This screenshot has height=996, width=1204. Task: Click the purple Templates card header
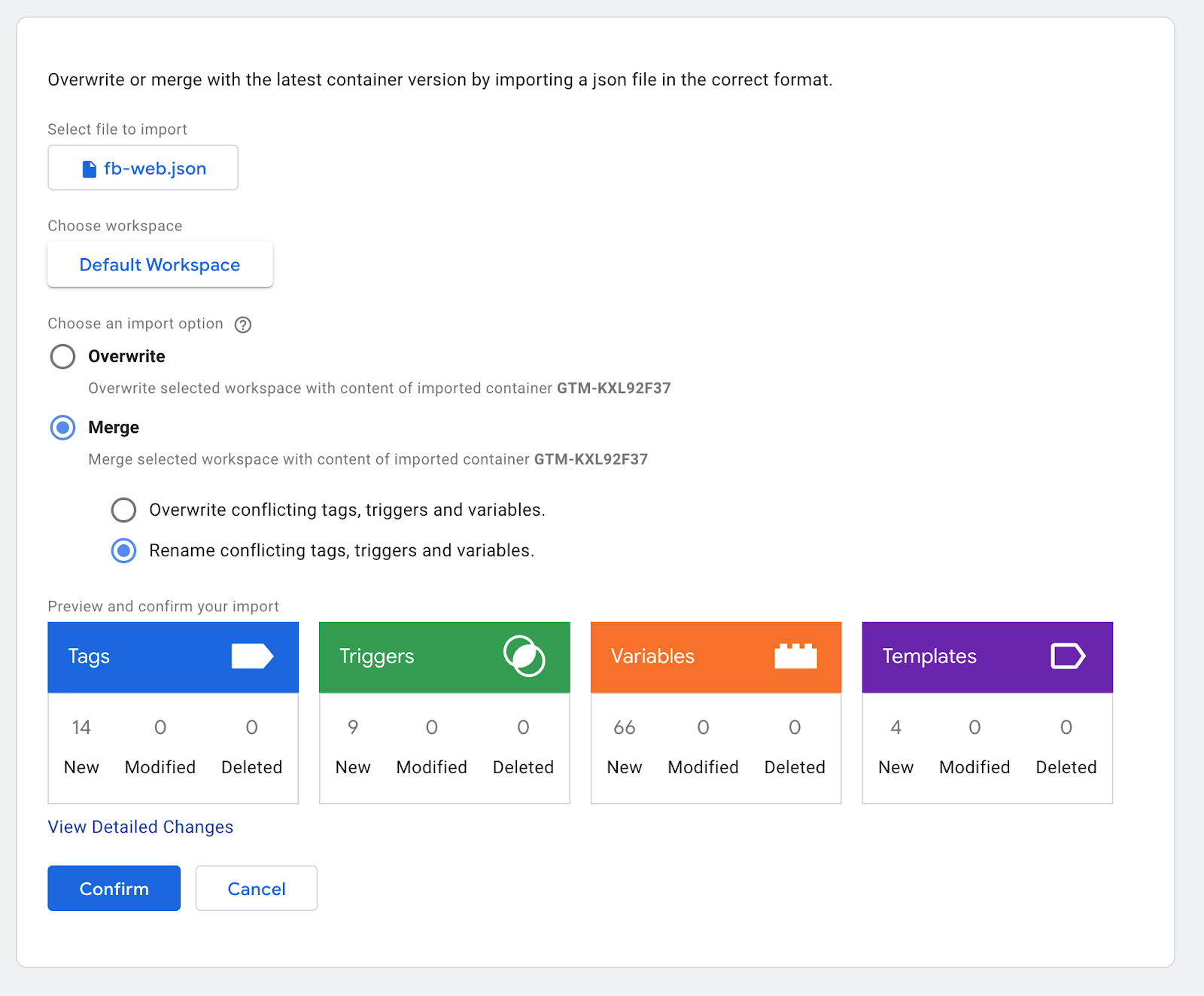click(963, 656)
